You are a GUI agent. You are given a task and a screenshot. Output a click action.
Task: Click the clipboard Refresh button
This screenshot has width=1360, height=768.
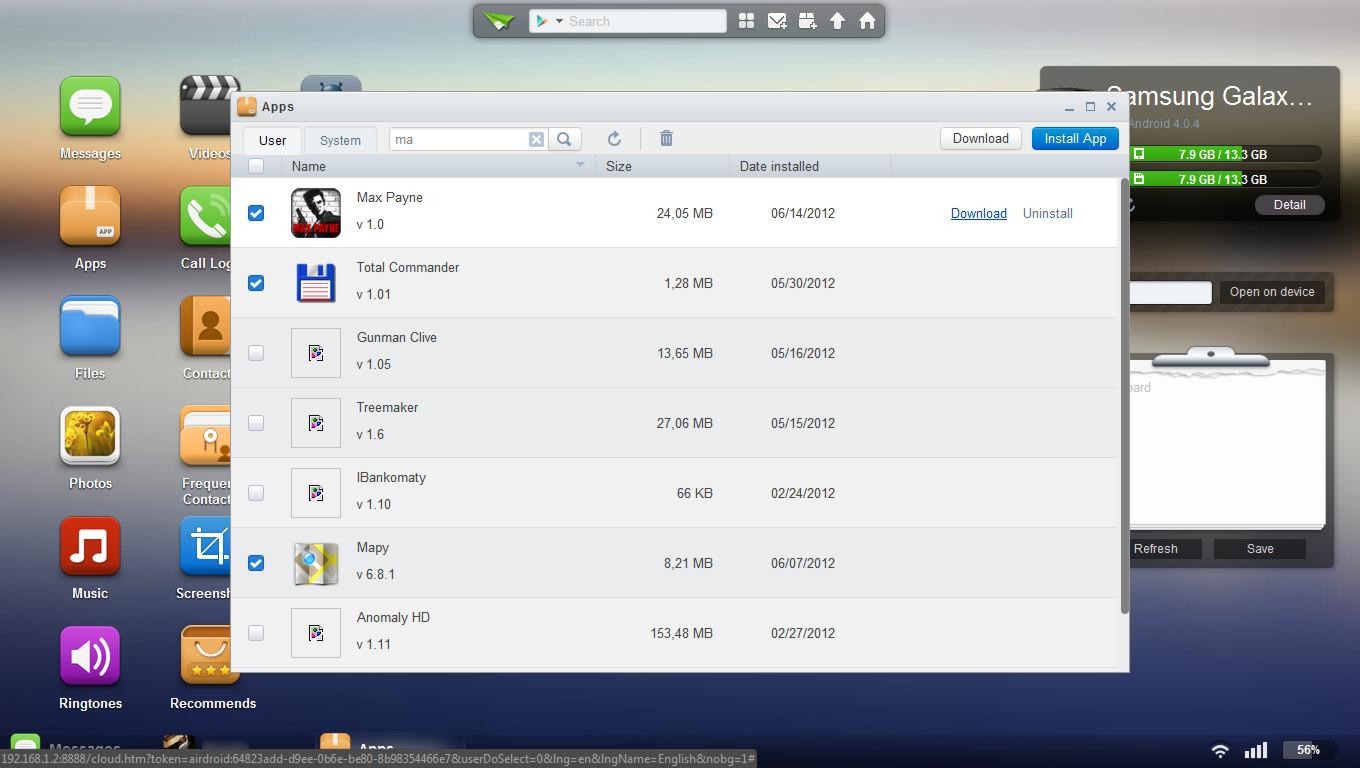point(1165,548)
